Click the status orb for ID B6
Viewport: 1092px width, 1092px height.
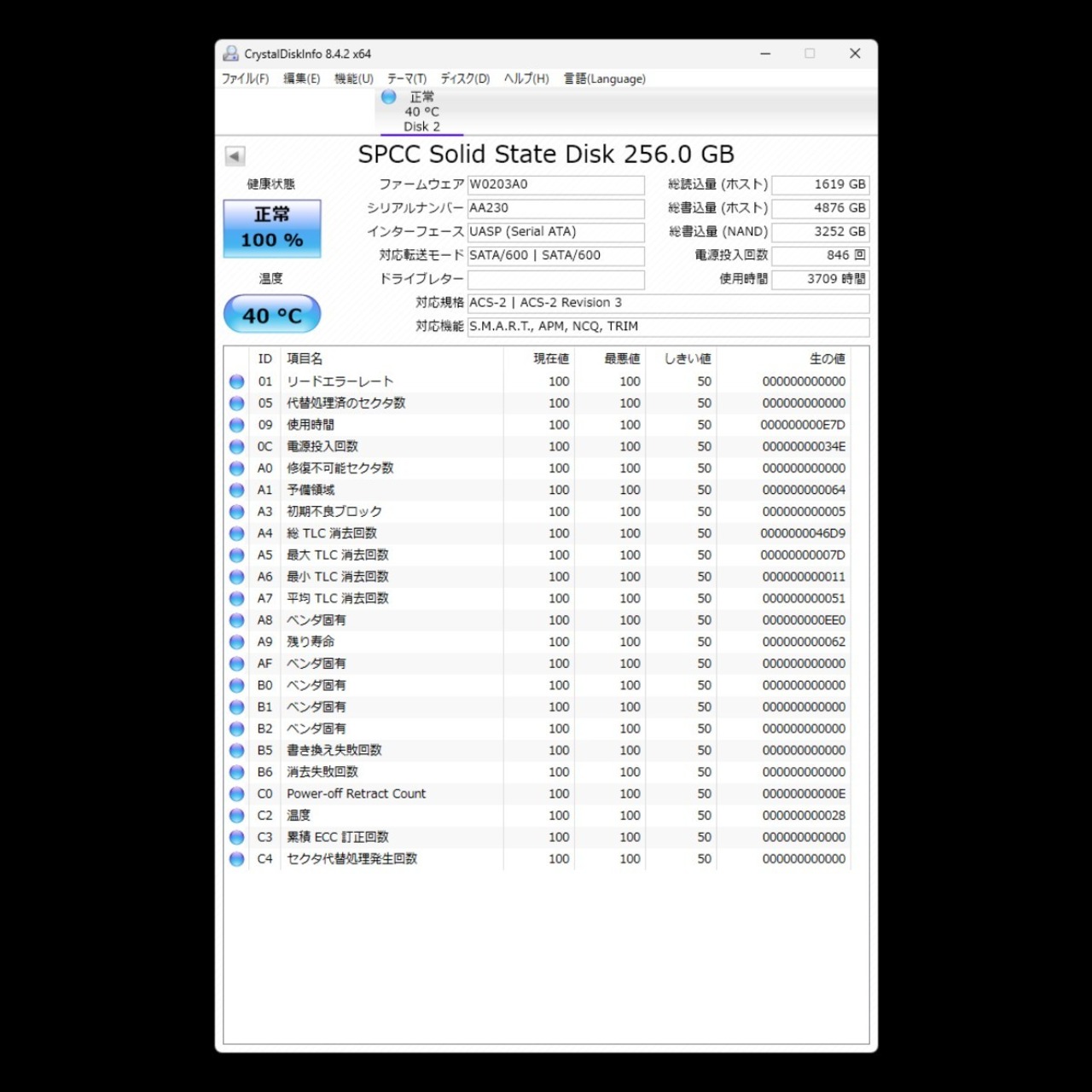click(237, 773)
